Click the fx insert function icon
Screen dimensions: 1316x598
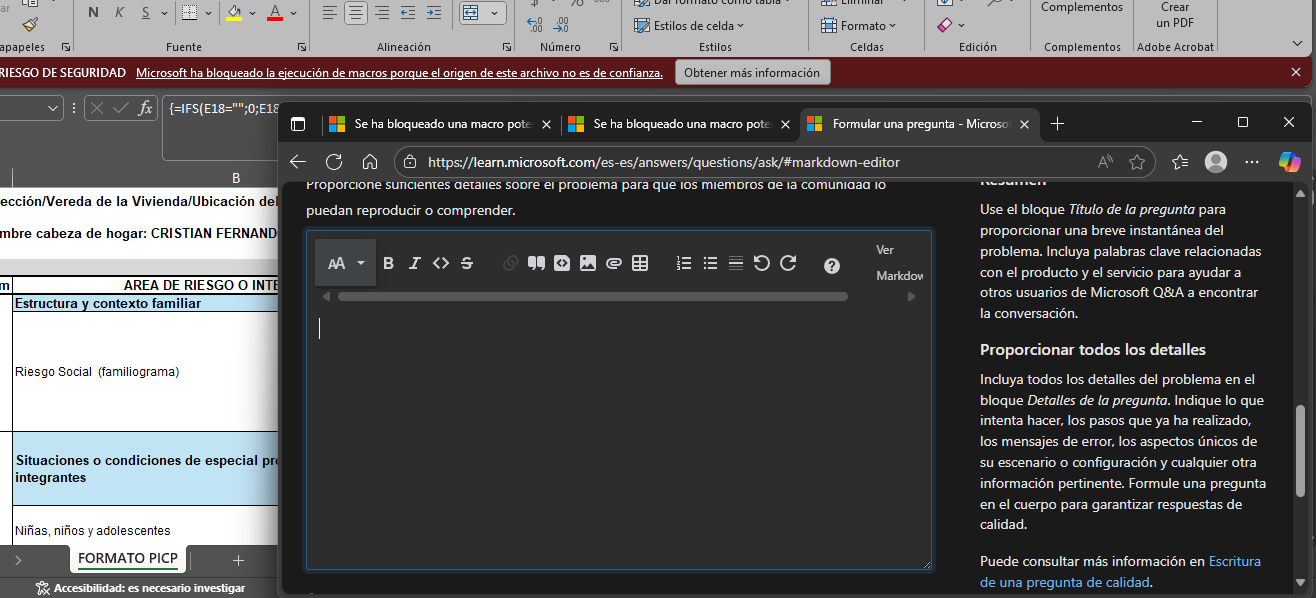[145, 108]
